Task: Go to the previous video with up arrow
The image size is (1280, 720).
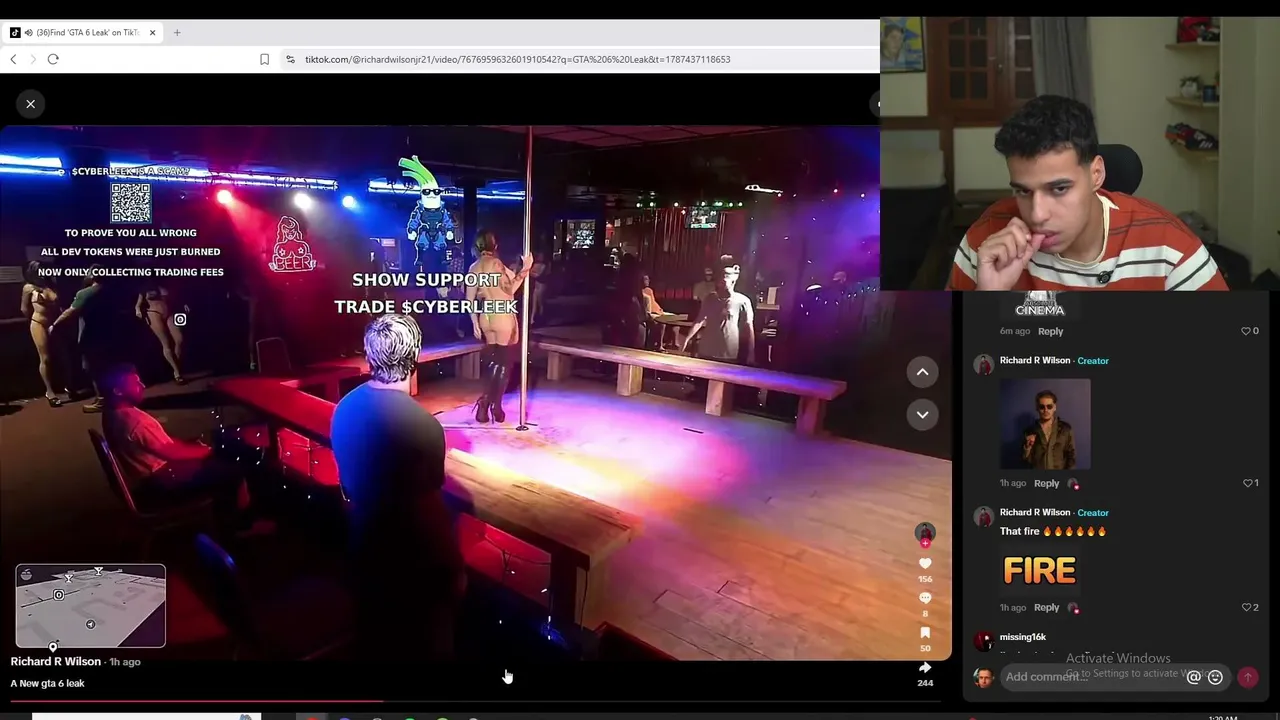Action: (x=922, y=372)
